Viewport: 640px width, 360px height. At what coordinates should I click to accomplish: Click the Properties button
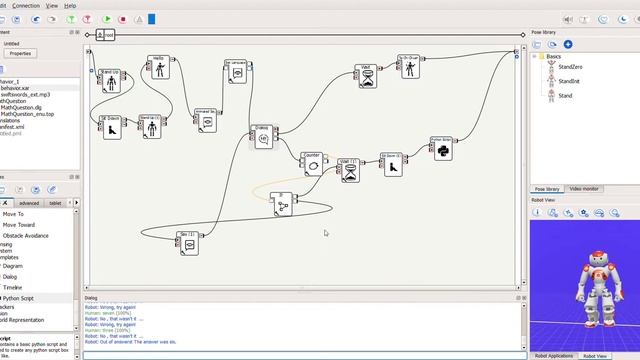pyautogui.click(x=20, y=53)
